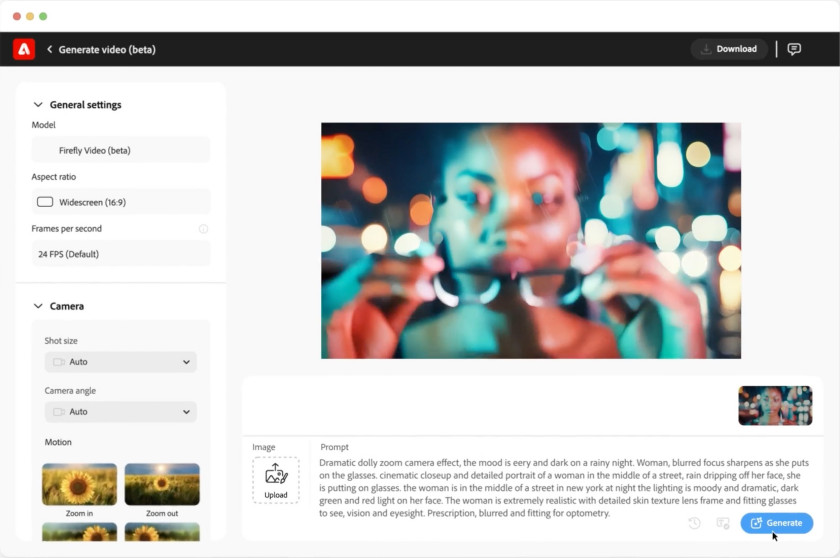Select the generated result thumbnail

click(775, 405)
